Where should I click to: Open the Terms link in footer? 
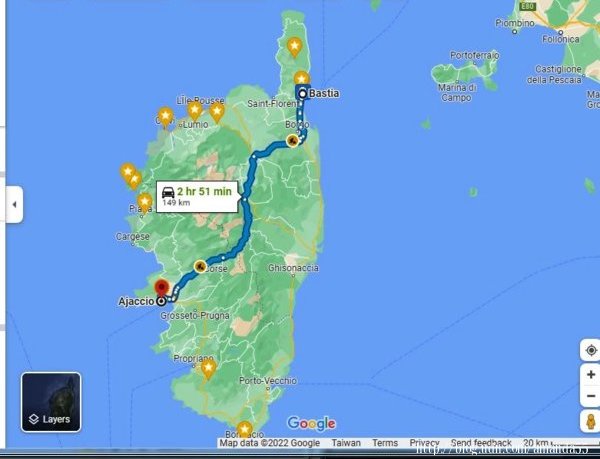385,443
